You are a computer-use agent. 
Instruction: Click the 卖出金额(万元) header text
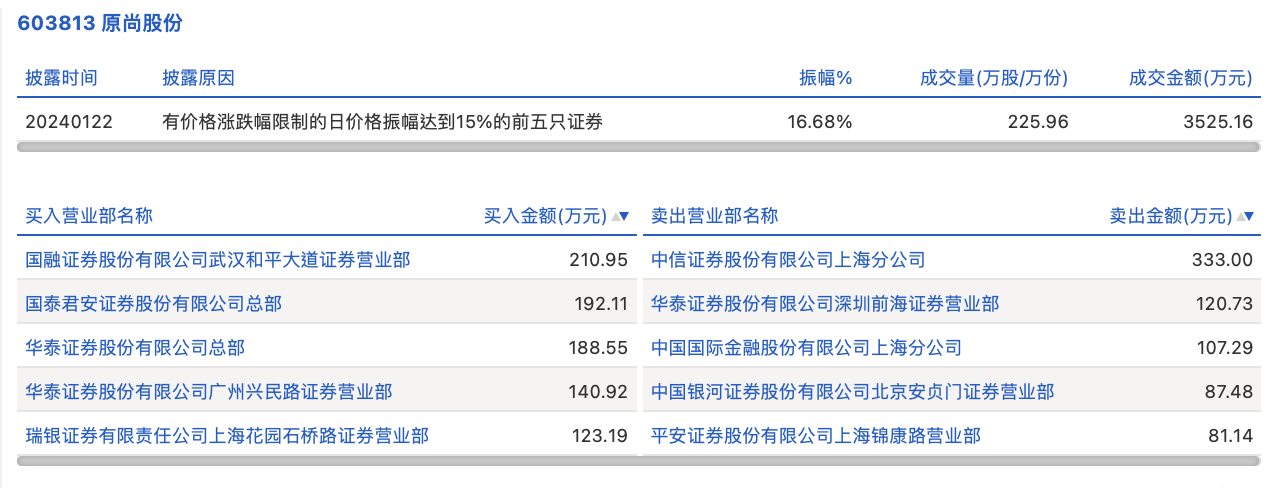click(1171, 216)
